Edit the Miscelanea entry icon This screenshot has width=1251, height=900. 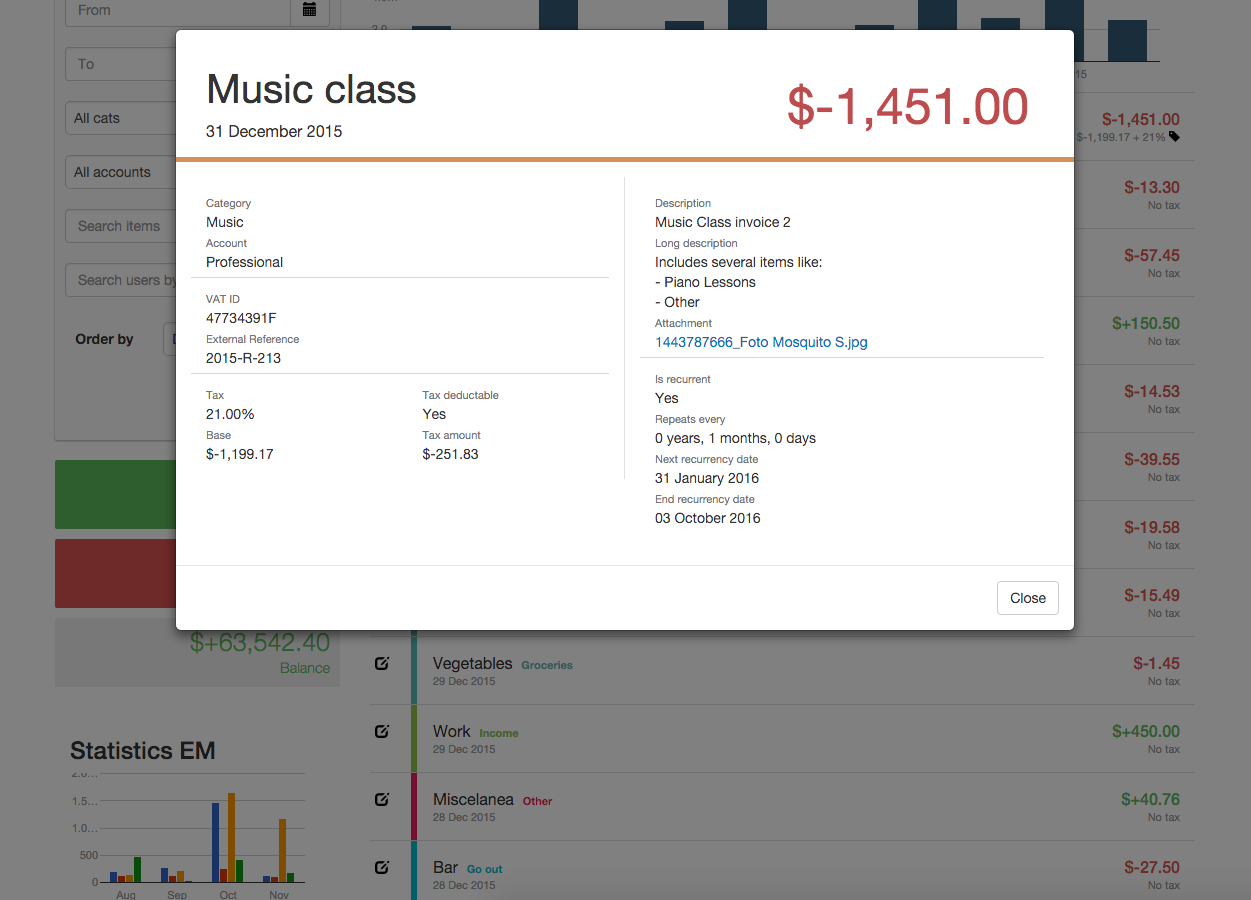click(381, 799)
